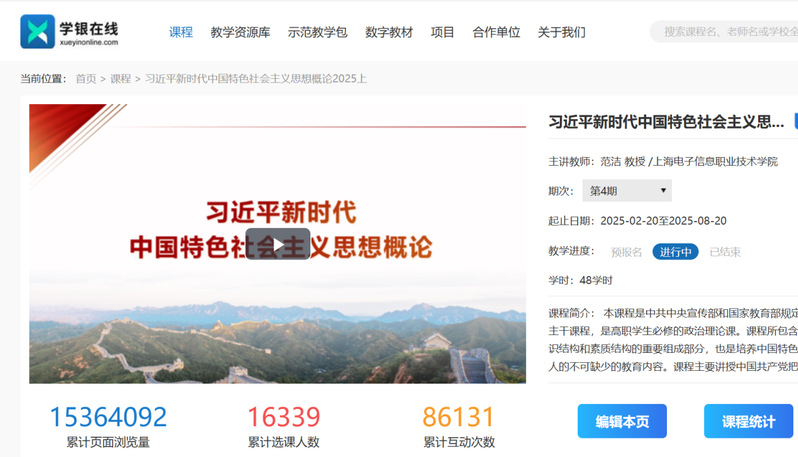Click the 课程 breadcrumb link
Viewport: 798px width, 457px height.
click(x=120, y=78)
